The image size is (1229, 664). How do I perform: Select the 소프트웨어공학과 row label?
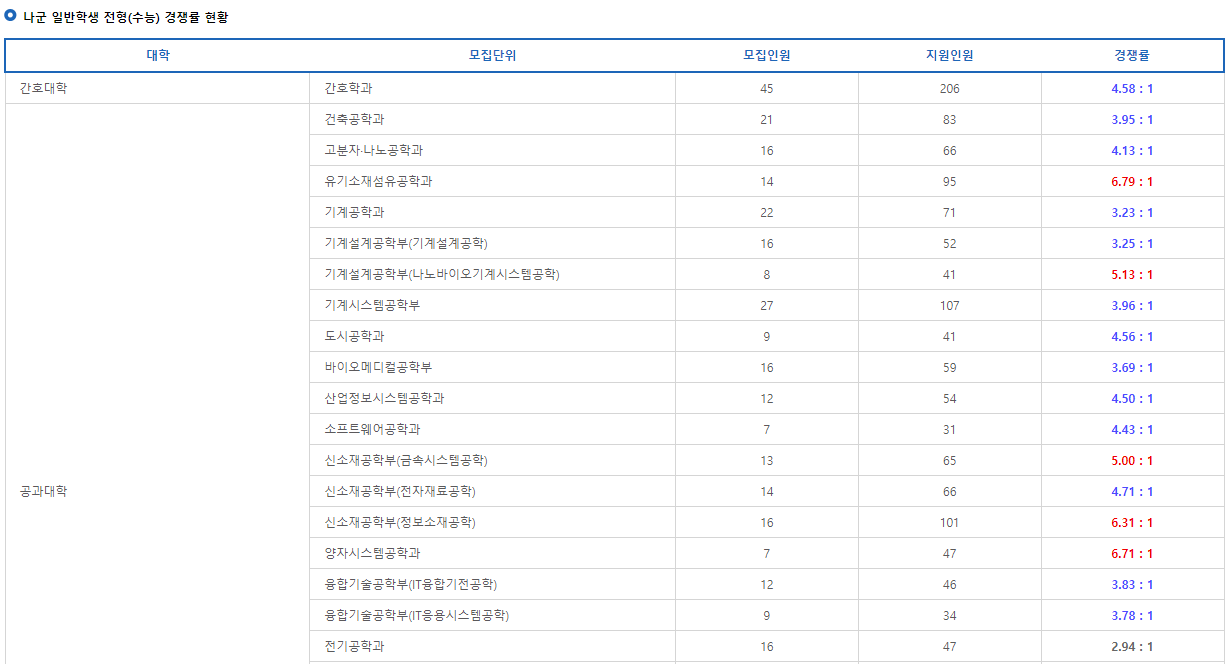click(372, 429)
